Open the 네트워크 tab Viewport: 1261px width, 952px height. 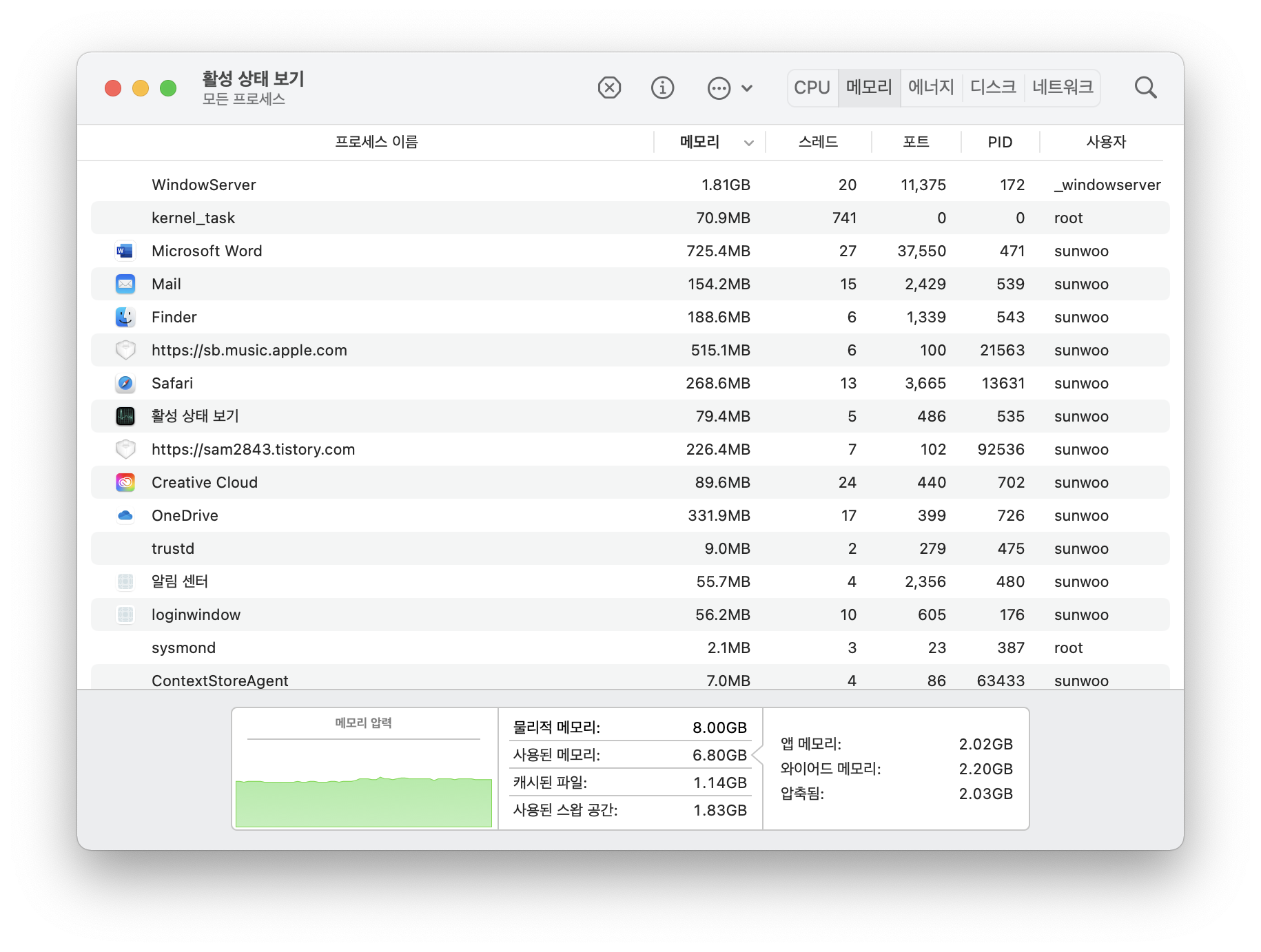coord(1063,87)
